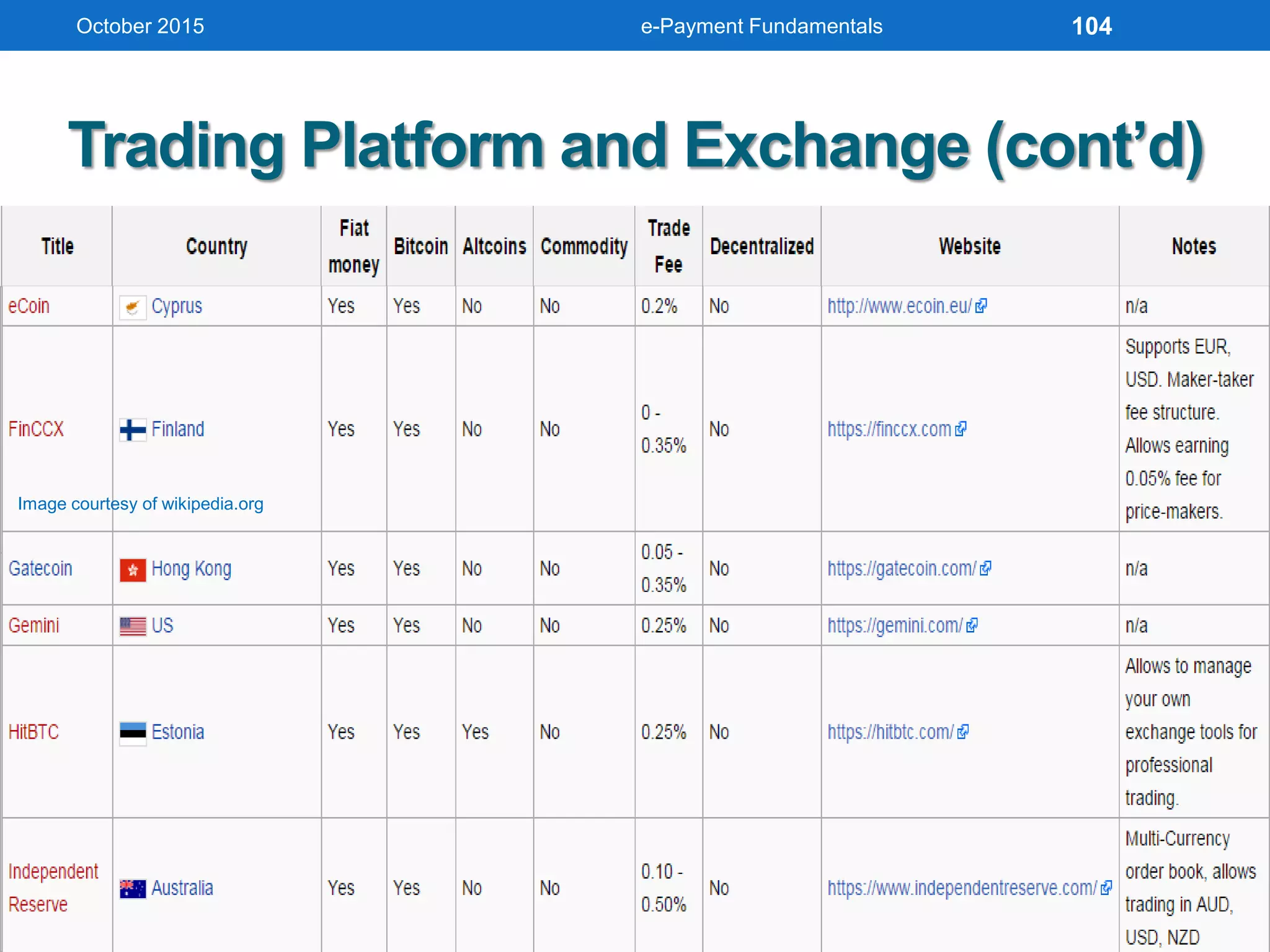The image size is (1270, 952).
Task: Open the Estonia country link
Action: pos(178,732)
